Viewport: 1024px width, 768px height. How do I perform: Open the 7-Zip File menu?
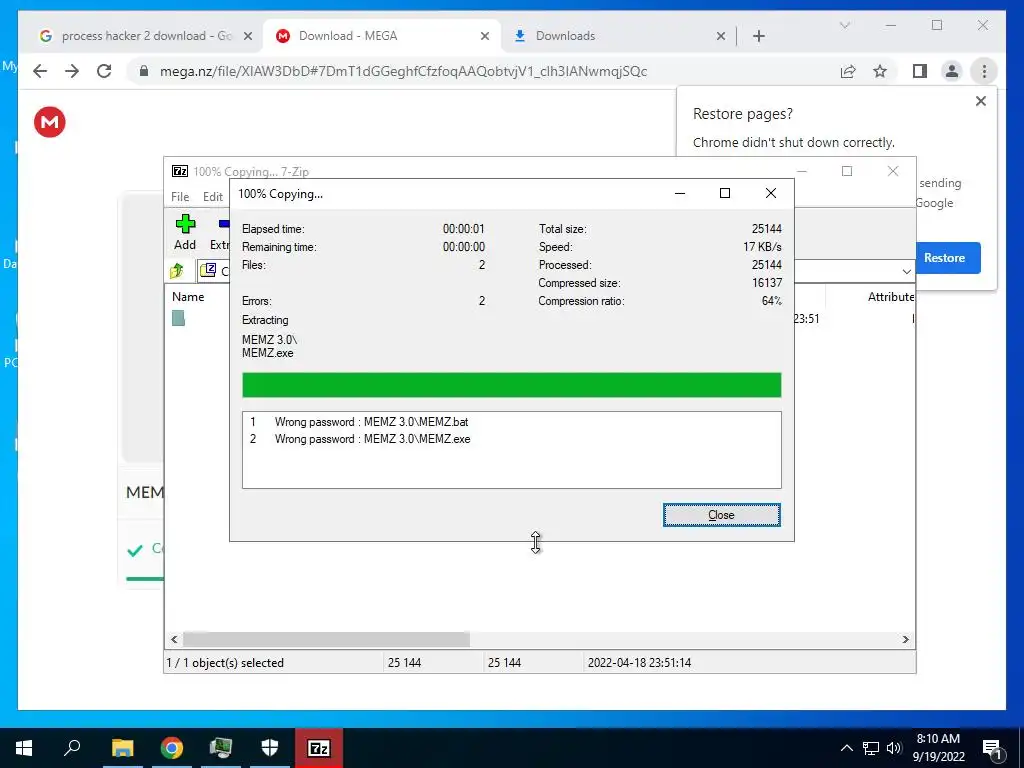[180, 197]
